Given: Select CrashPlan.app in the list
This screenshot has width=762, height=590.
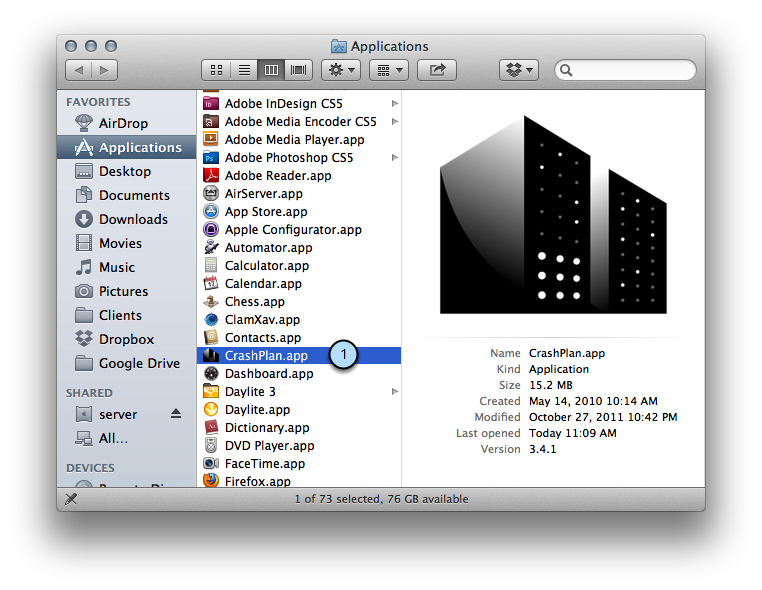Looking at the screenshot, I should (x=299, y=355).
